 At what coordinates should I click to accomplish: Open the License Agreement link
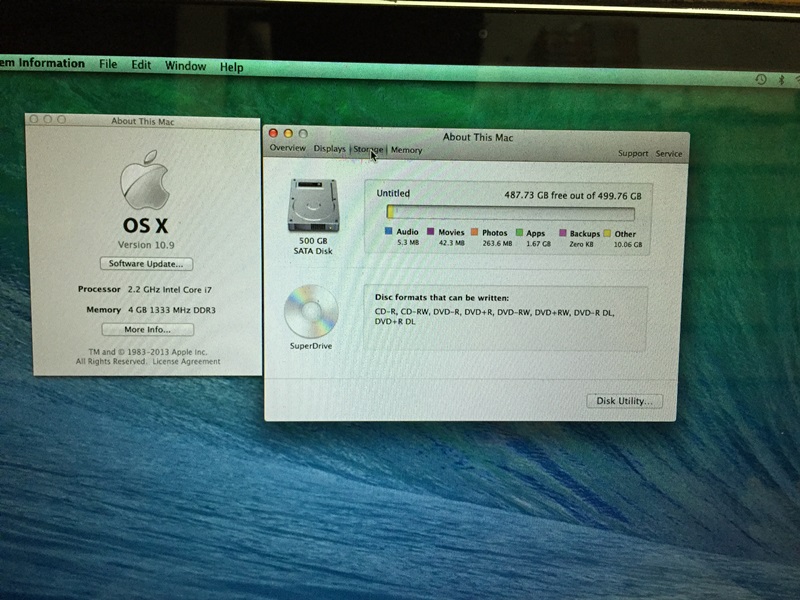191,361
